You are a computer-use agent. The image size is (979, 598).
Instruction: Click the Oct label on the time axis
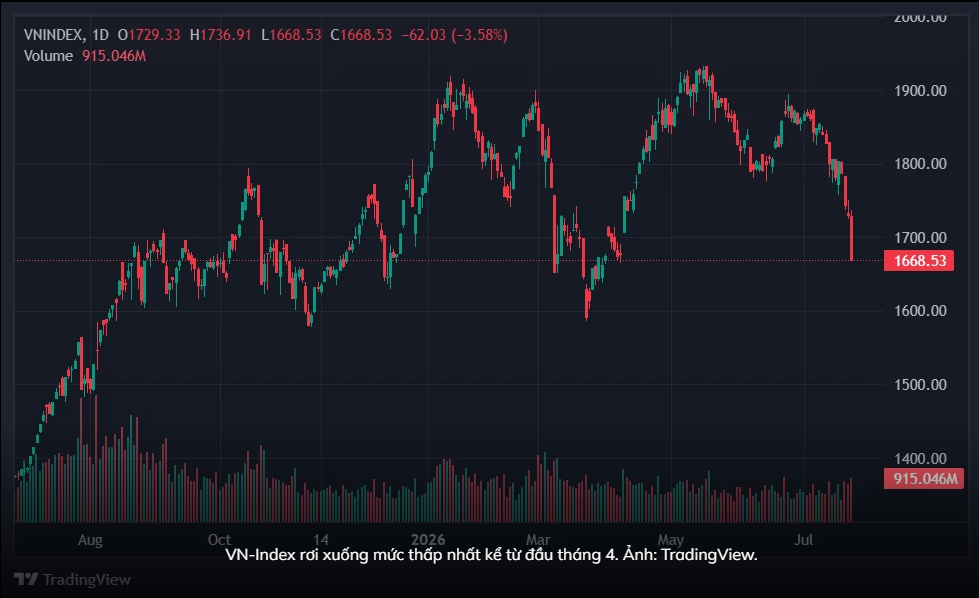[x=219, y=540]
